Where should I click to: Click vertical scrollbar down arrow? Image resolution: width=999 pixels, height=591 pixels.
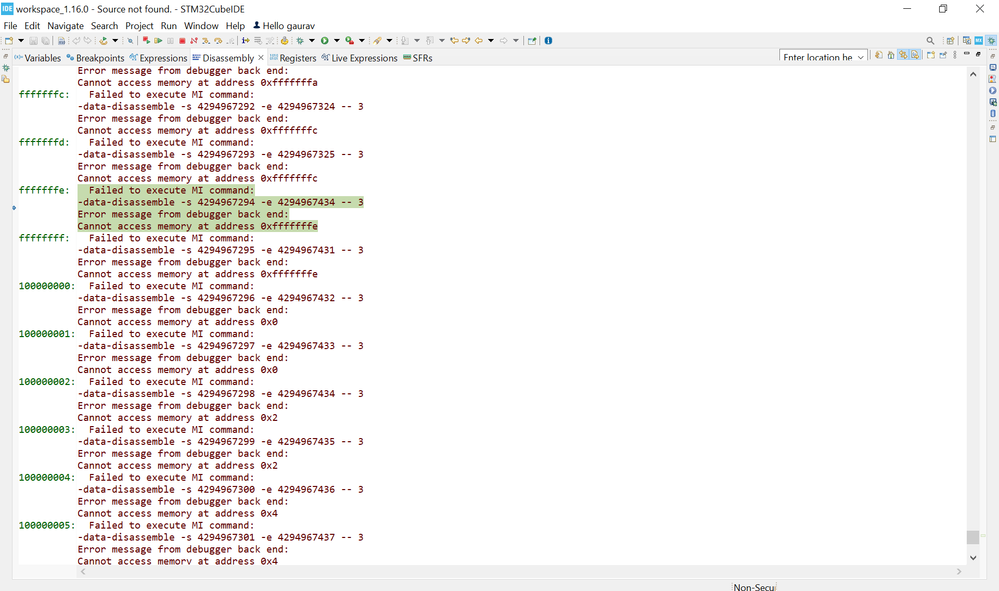tap(973, 558)
